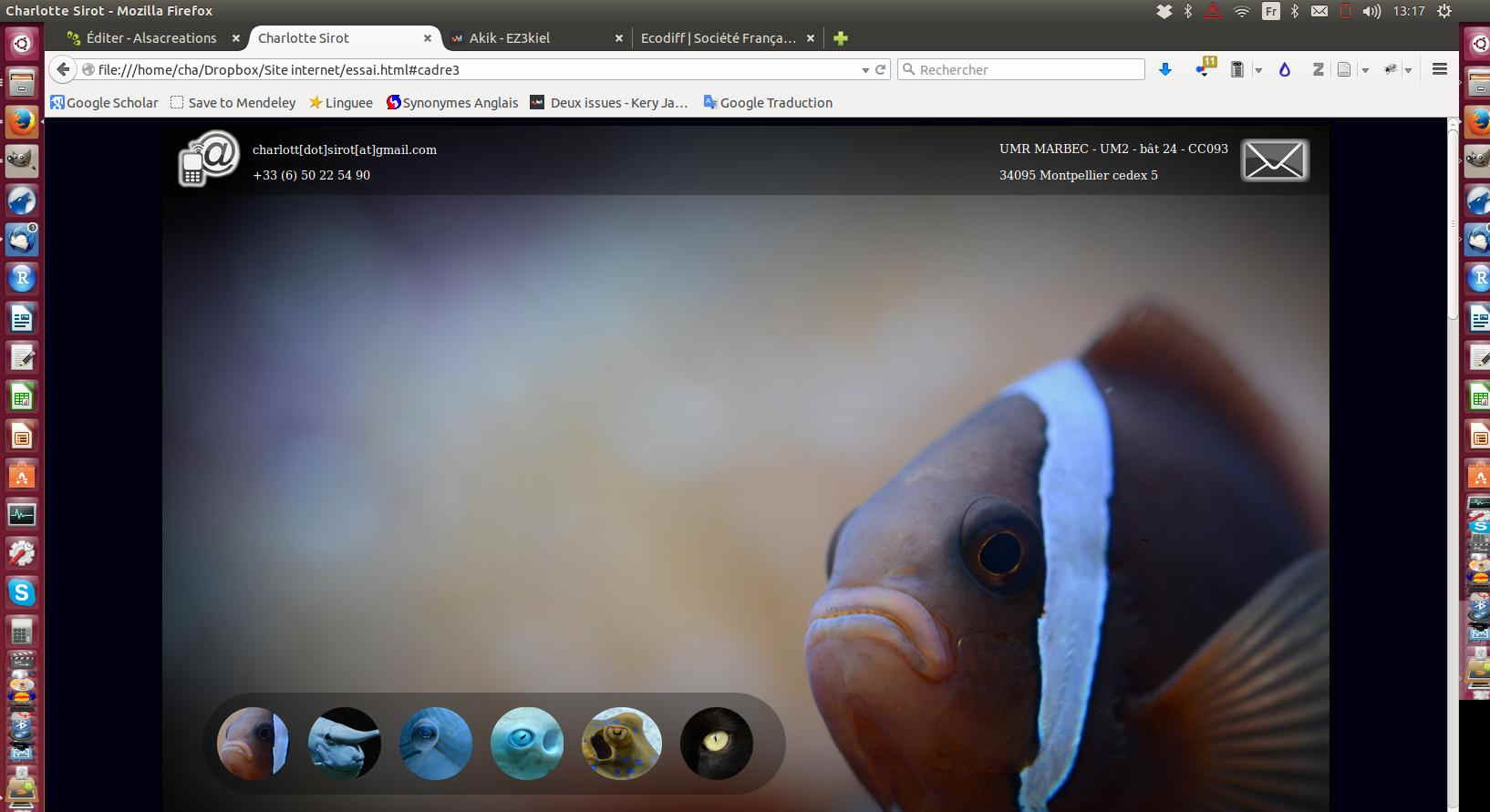Open the Deux issues - Kery Ja… bookmark
The image size is (1490, 812).
pyautogui.click(x=609, y=103)
